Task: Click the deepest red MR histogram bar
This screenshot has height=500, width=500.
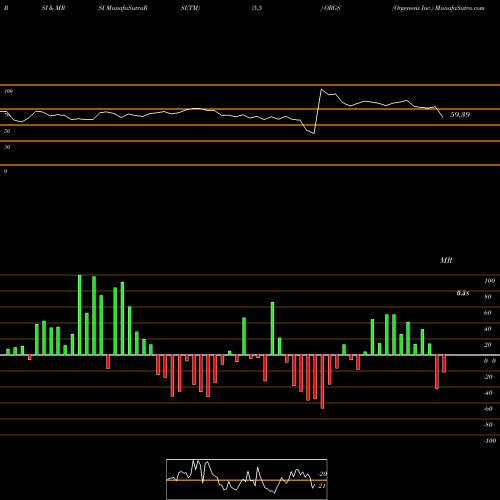Action: pyautogui.click(x=322, y=382)
